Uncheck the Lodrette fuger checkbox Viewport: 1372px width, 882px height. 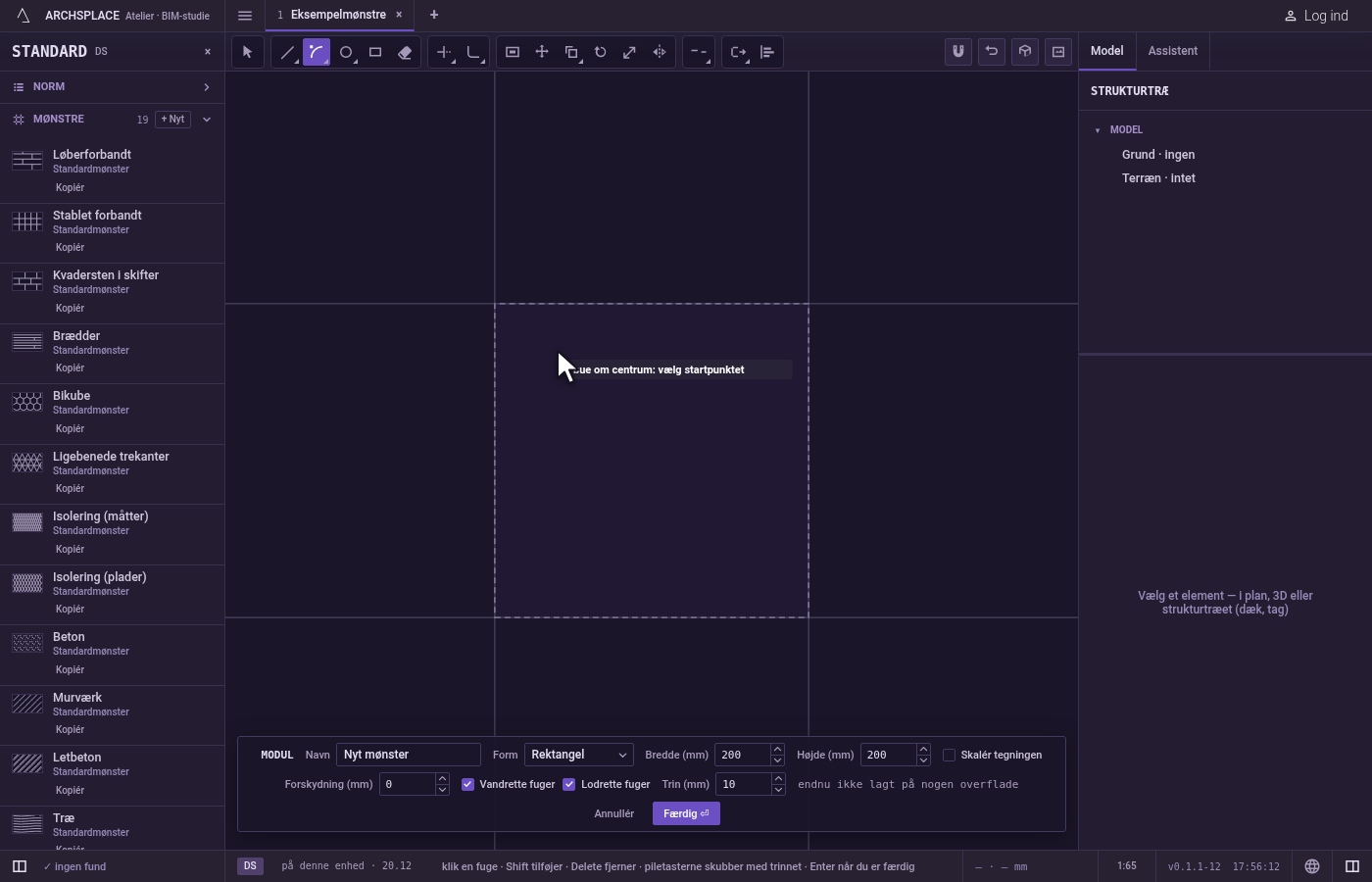click(x=568, y=784)
